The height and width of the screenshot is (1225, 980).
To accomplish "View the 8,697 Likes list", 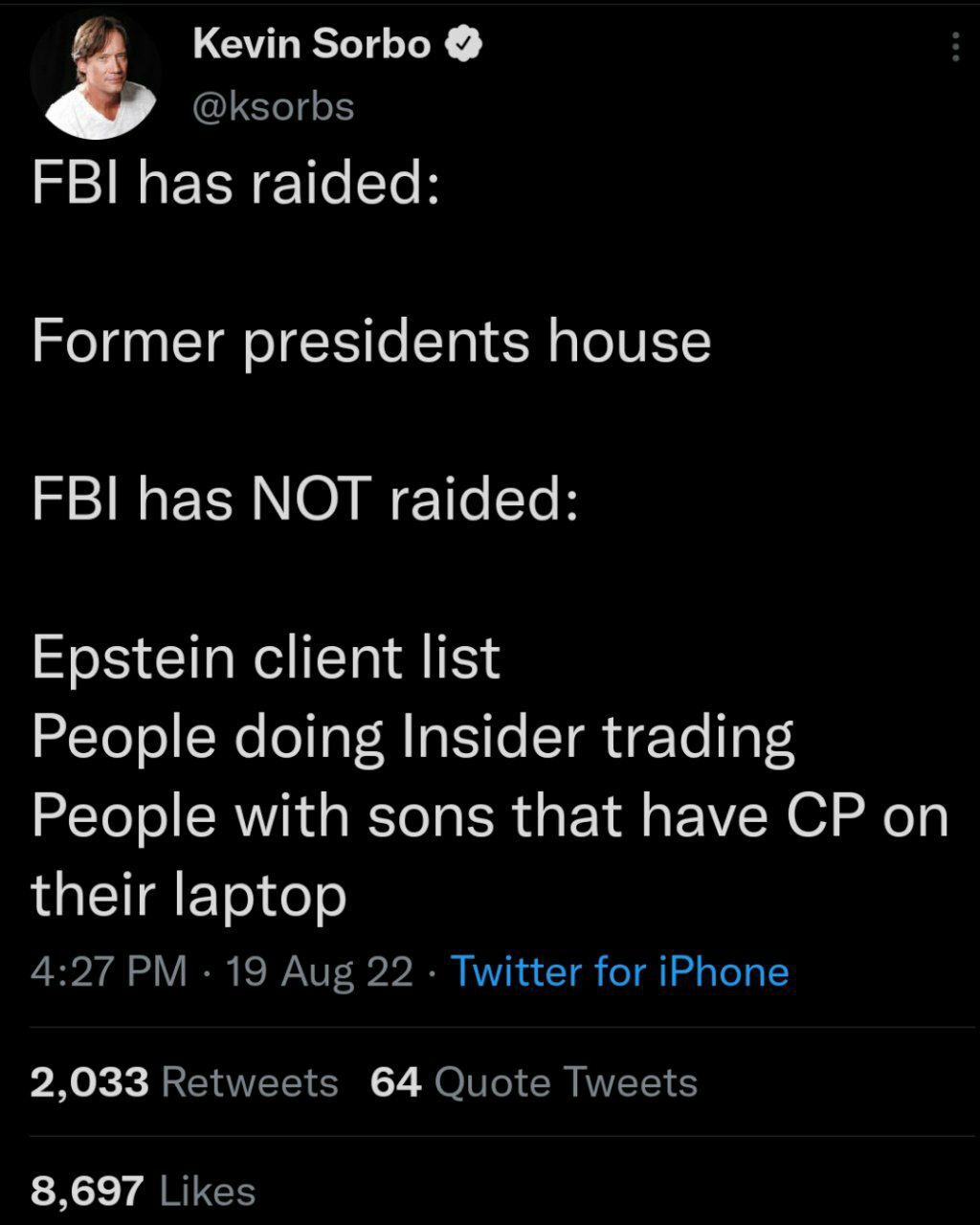I will 86,1191.
